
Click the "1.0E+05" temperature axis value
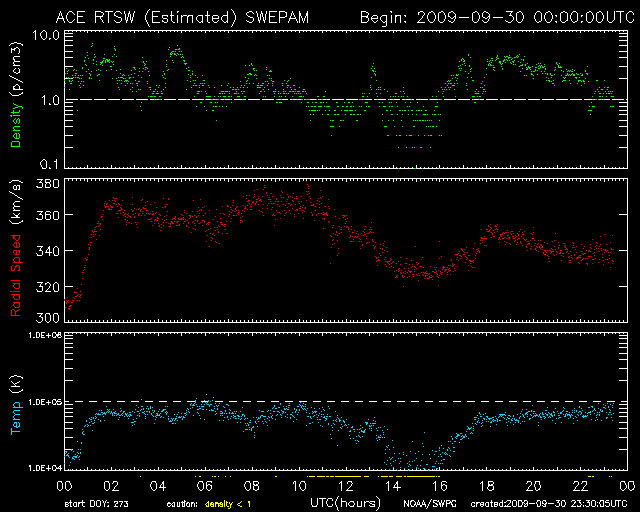click(x=45, y=402)
